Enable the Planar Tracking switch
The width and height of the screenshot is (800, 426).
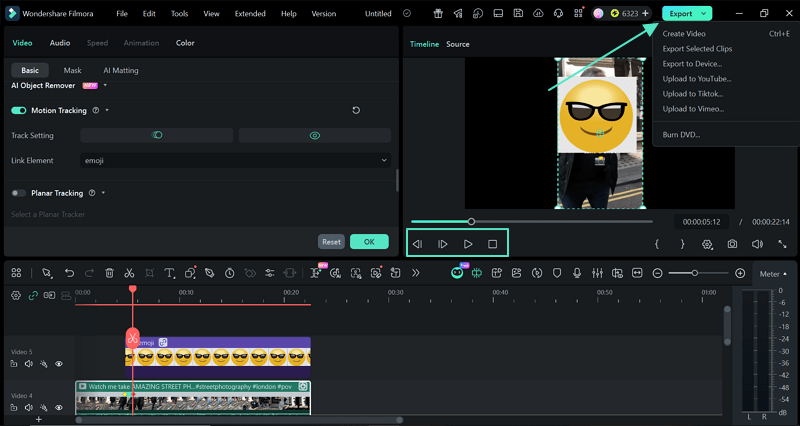[x=19, y=193]
